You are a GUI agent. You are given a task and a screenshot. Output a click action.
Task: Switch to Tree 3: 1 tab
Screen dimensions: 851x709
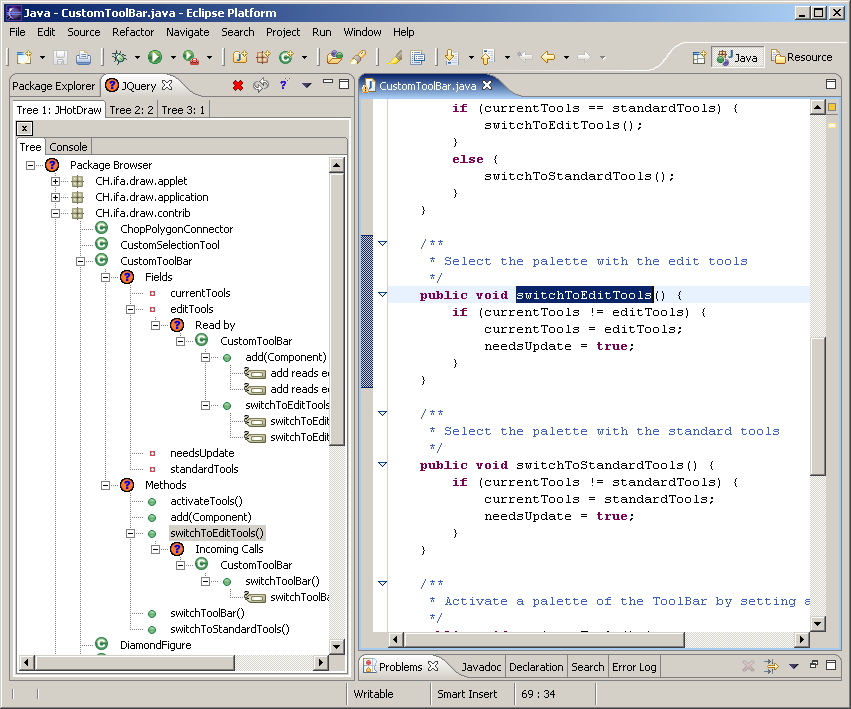183,110
